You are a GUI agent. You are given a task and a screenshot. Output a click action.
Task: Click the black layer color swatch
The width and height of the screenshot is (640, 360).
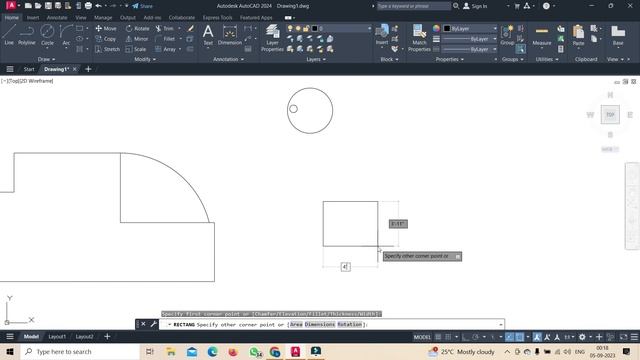[315, 29]
